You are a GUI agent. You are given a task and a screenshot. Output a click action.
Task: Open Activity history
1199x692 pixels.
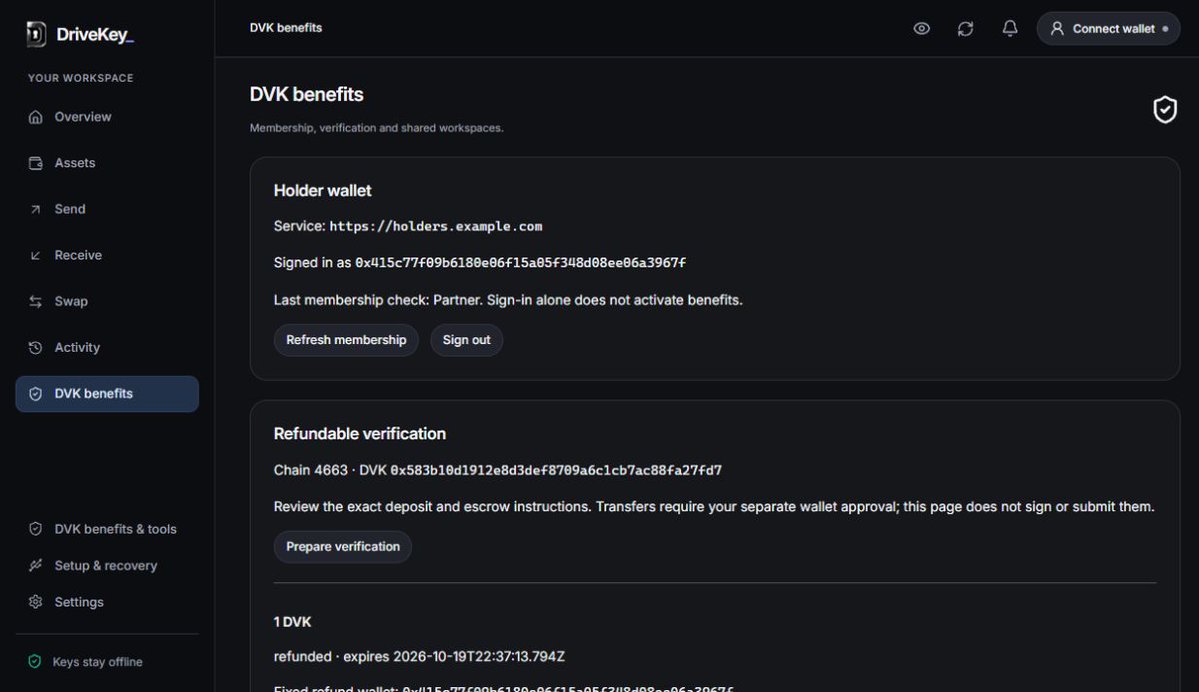107,347
